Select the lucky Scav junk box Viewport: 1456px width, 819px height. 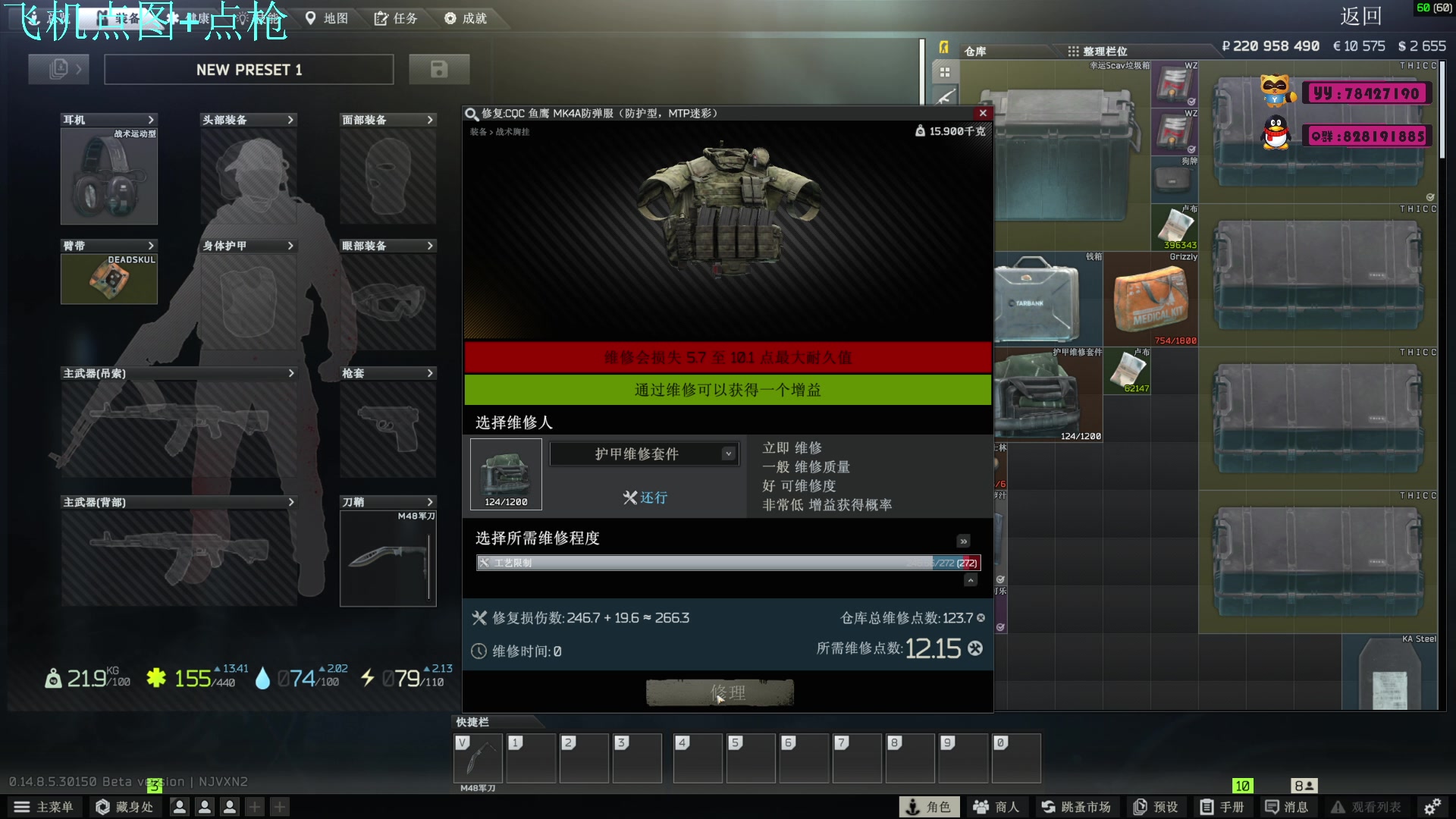[1073, 155]
